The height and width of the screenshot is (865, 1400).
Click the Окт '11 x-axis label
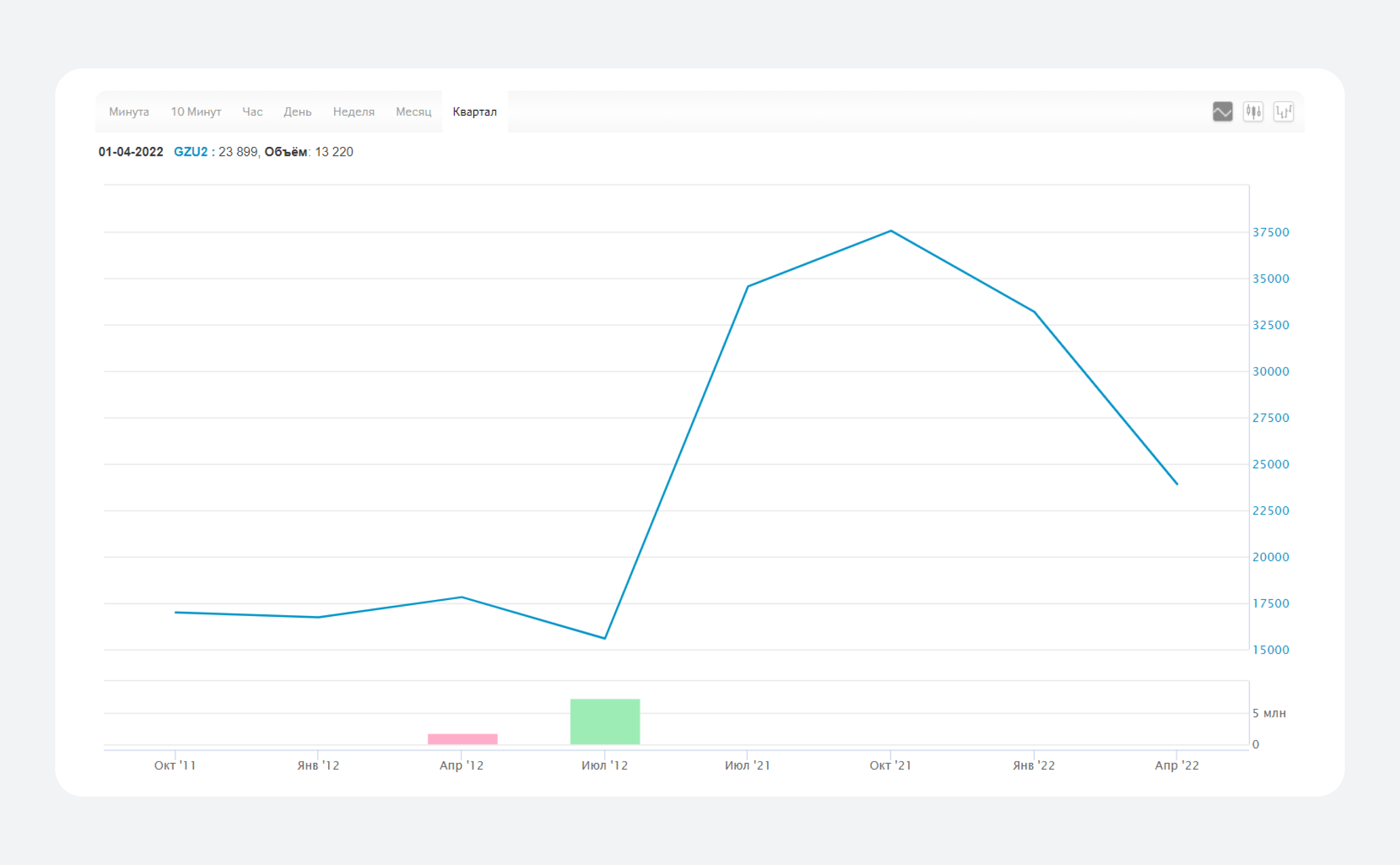click(175, 765)
